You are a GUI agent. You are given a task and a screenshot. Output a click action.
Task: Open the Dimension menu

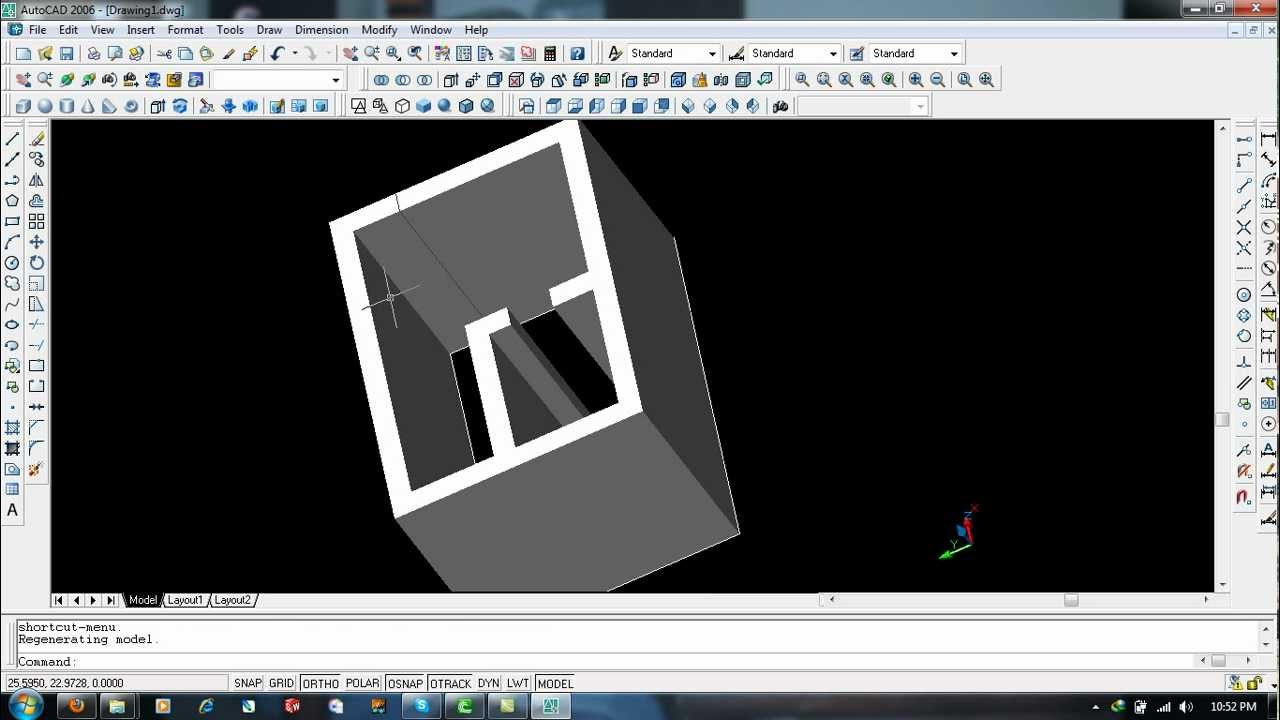[322, 30]
